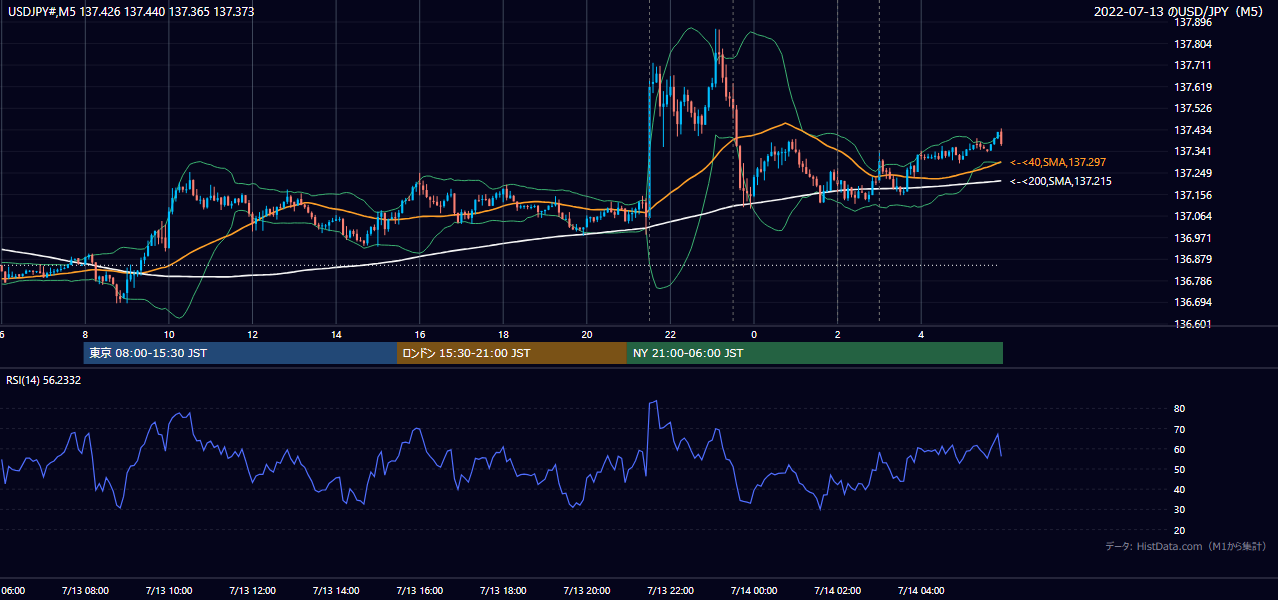Click hour tick 14 under the price chart

tap(336, 334)
